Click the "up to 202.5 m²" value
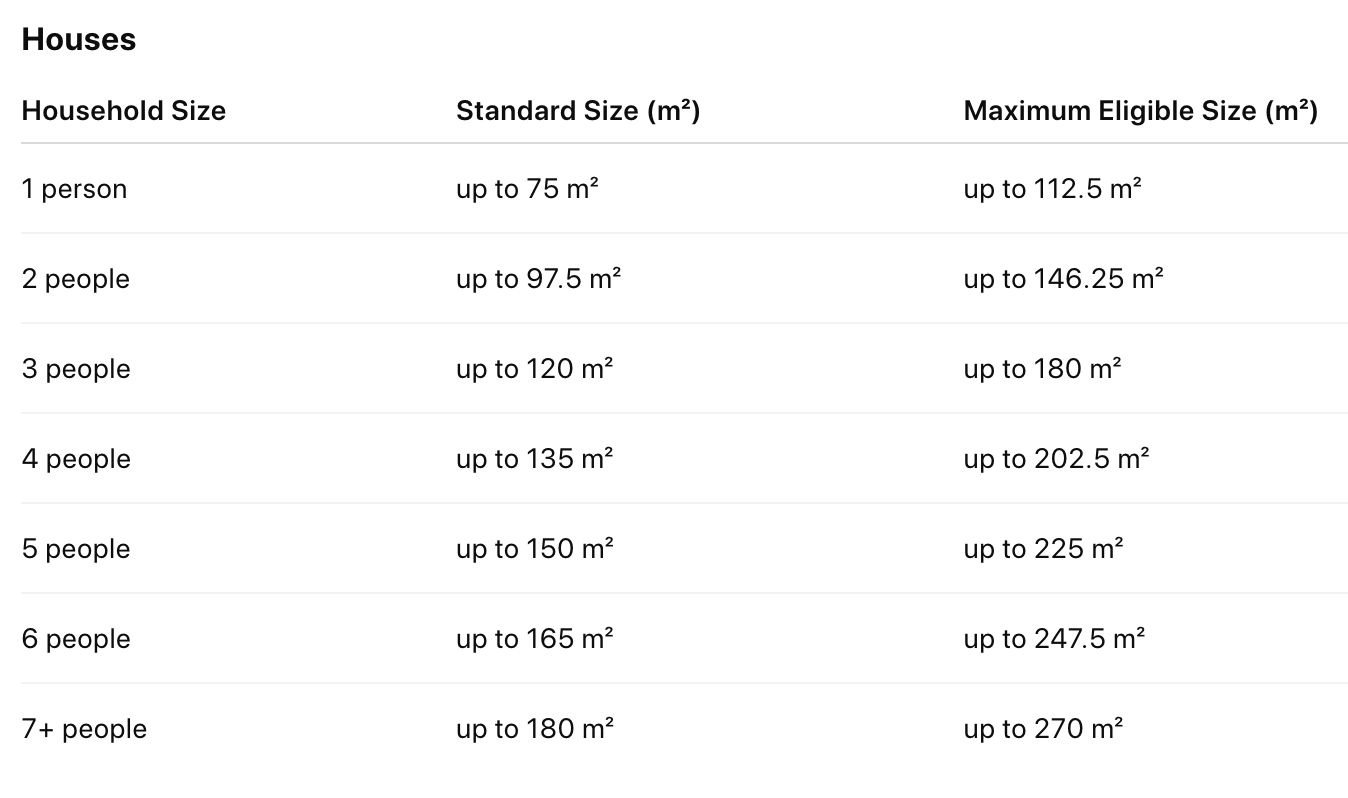The height and width of the screenshot is (798, 1348). click(x=1056, y=459)
